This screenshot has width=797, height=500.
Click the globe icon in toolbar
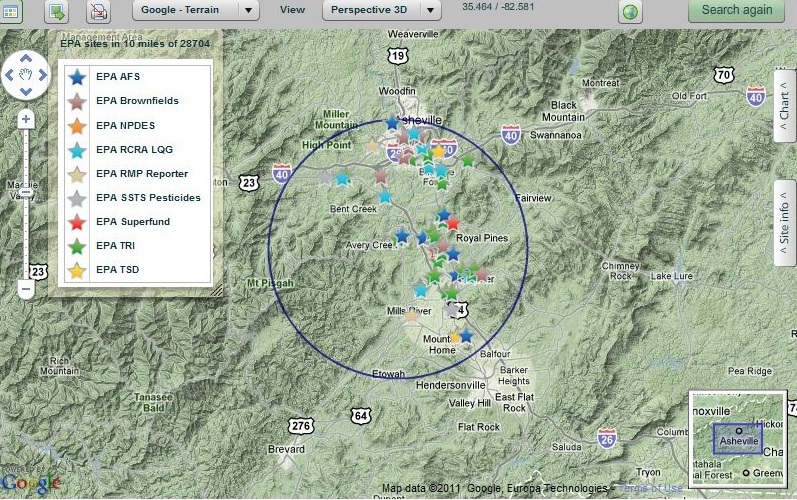tap(630, 12)
